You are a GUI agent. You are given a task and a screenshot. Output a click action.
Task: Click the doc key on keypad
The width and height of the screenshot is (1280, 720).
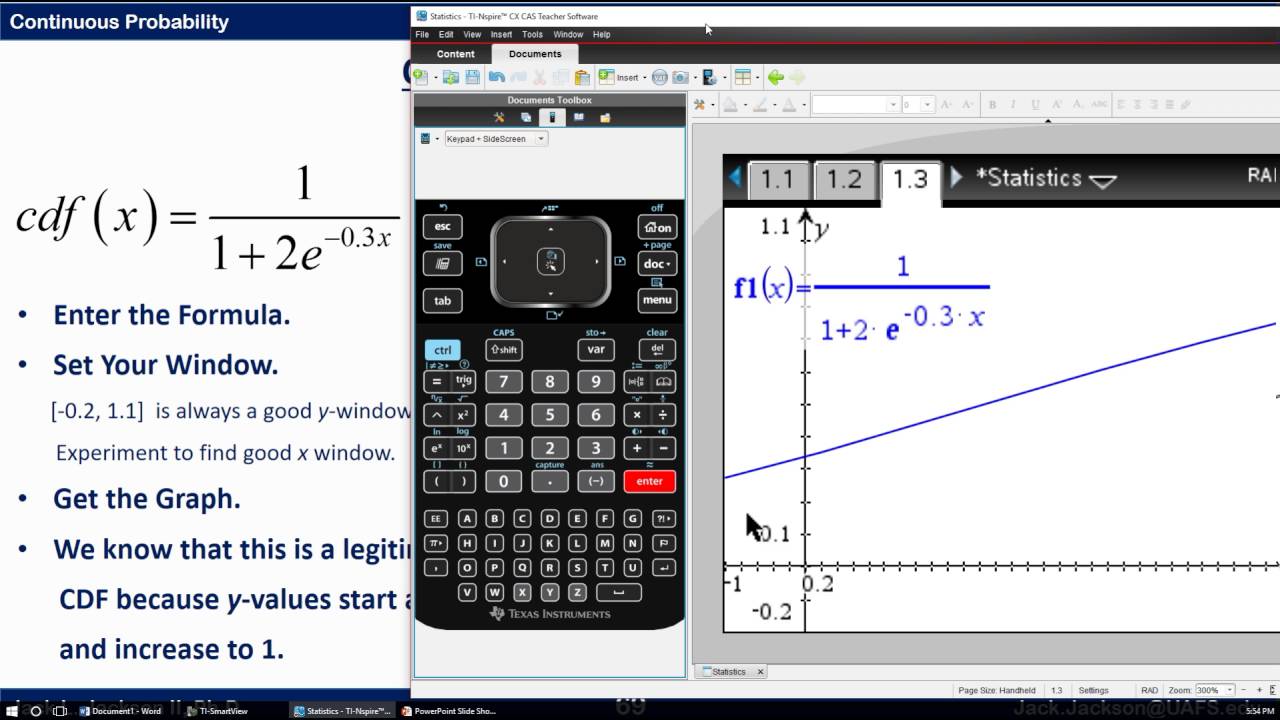click(657, 264)
